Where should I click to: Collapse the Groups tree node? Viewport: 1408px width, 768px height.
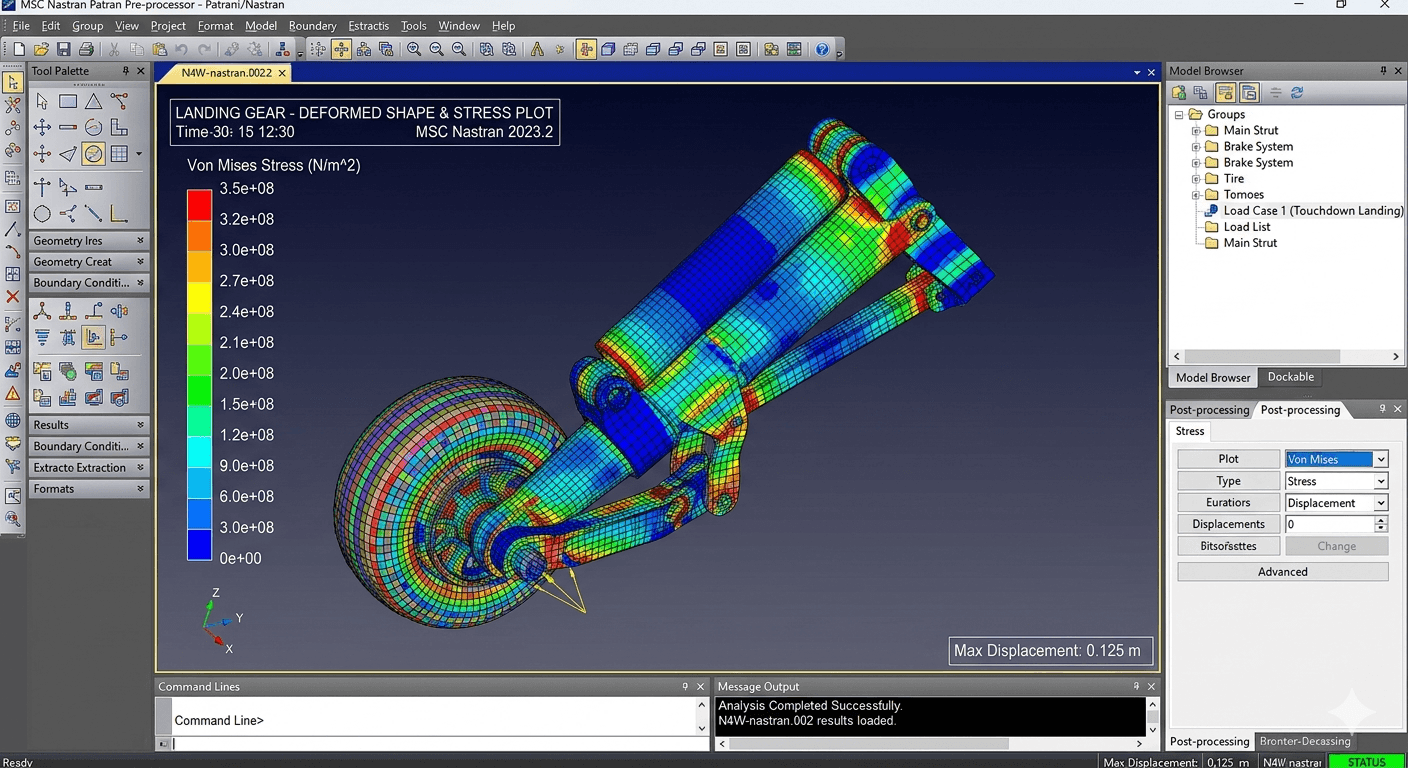[x=1179, y=115]
